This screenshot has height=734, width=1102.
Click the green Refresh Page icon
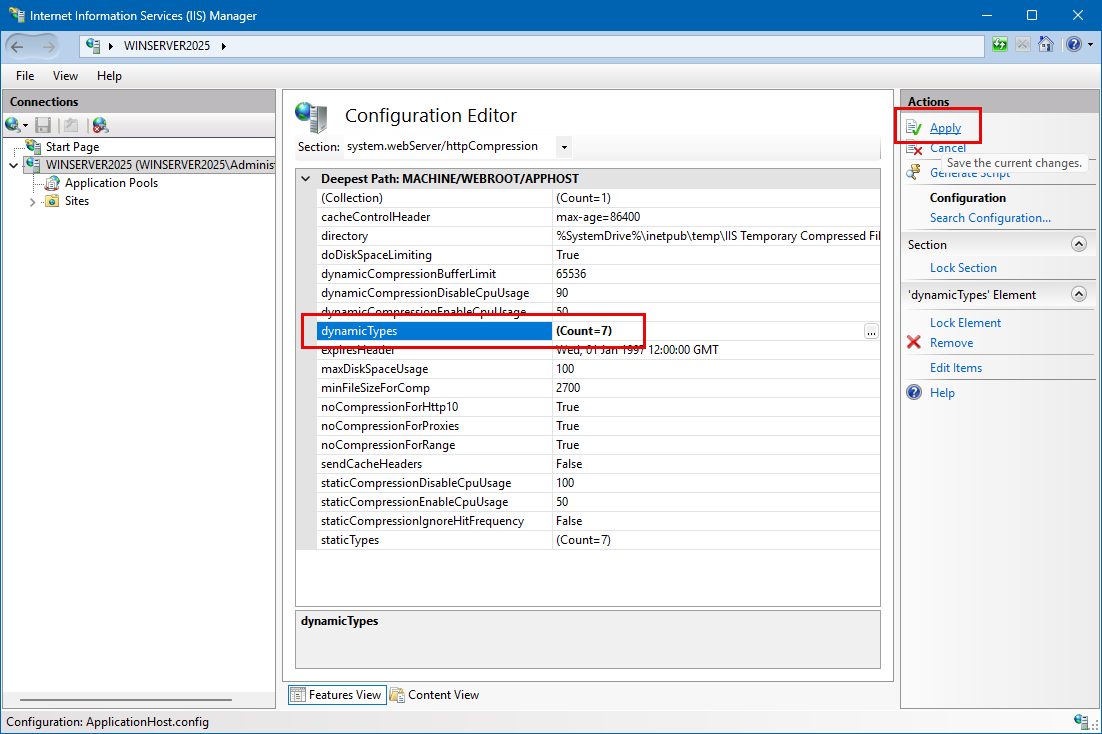click(x=1000, y=45)
